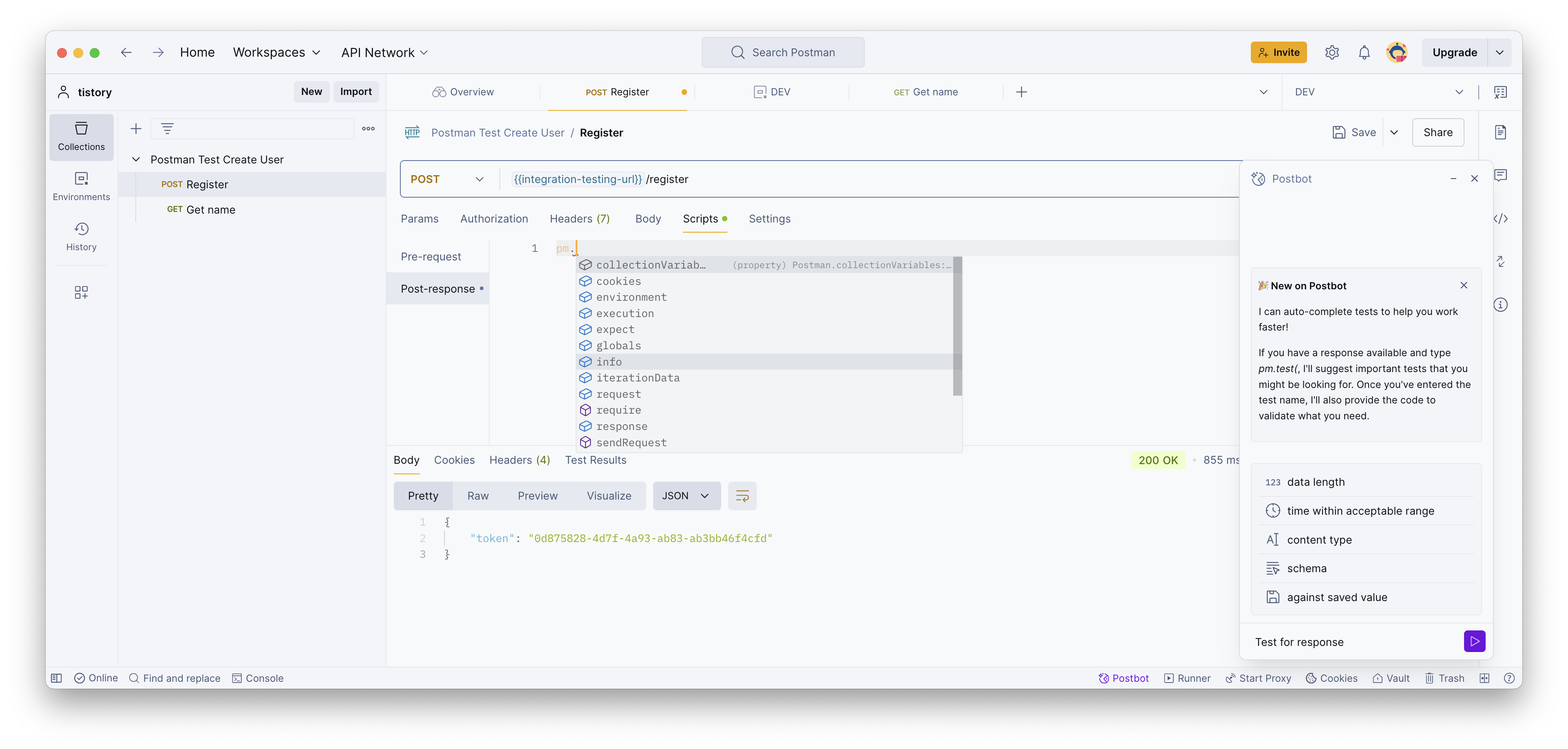Open the settings gear icon
Viewport: 1568px width, 749px height.
(x=1332, y=52)
